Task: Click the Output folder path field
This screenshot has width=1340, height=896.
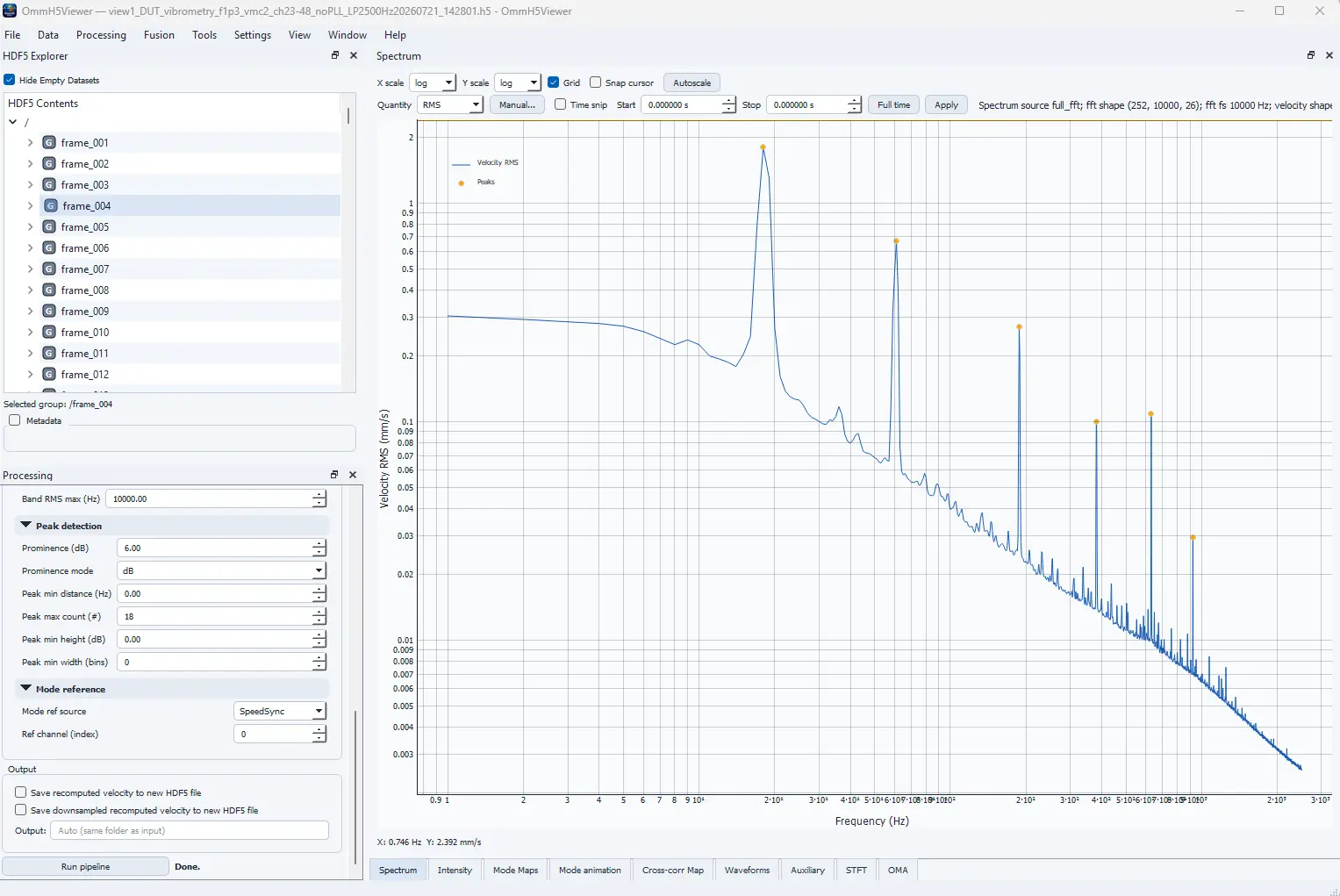Action: coord(190,830)
